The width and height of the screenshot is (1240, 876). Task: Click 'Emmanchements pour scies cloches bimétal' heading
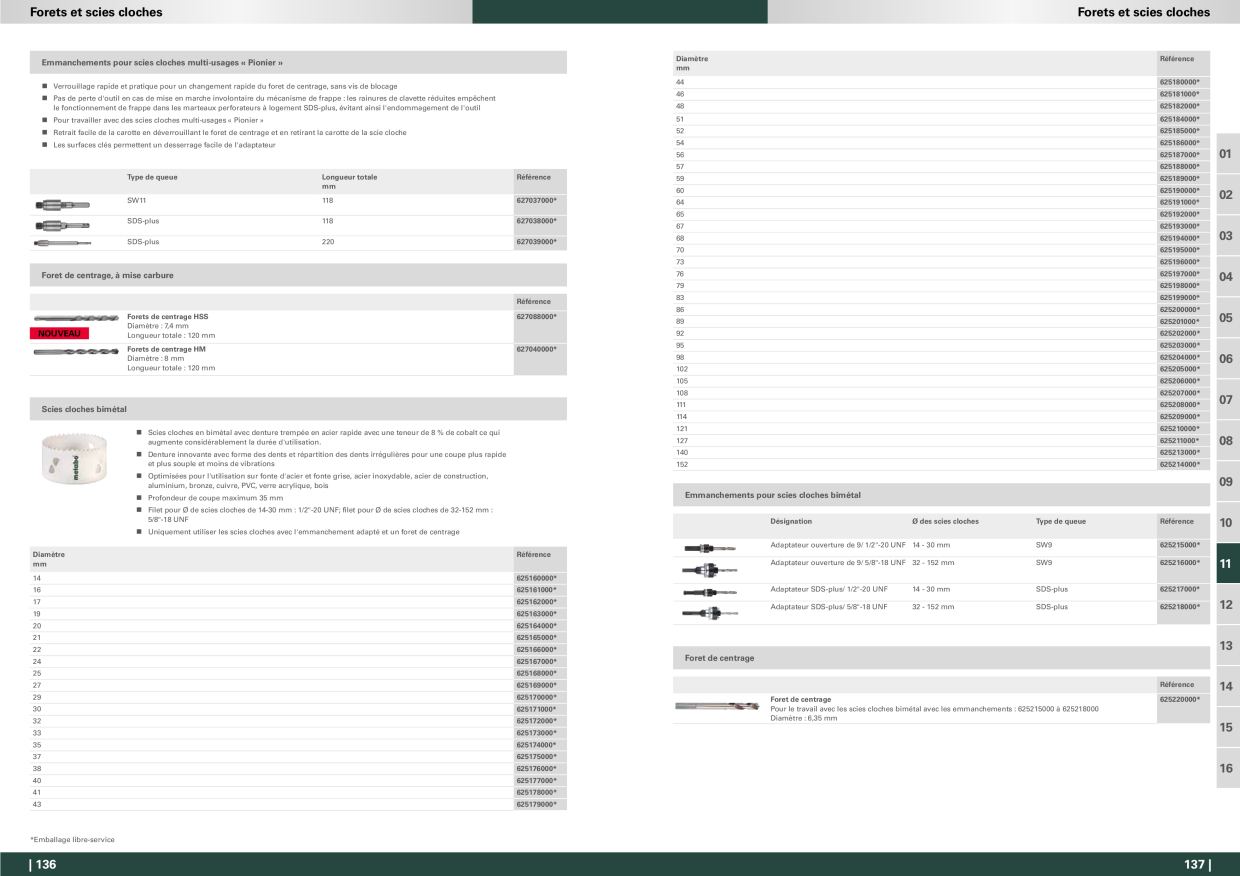772,495
